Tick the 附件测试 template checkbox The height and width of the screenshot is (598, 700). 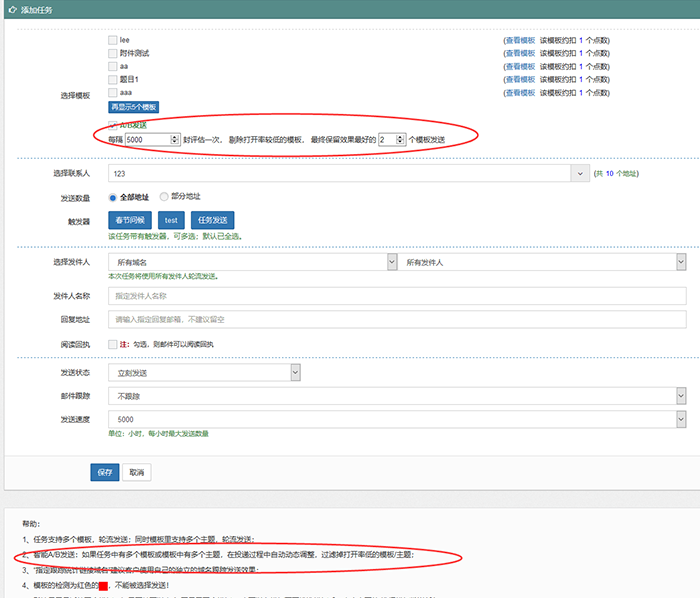click(x=113, y=53)
